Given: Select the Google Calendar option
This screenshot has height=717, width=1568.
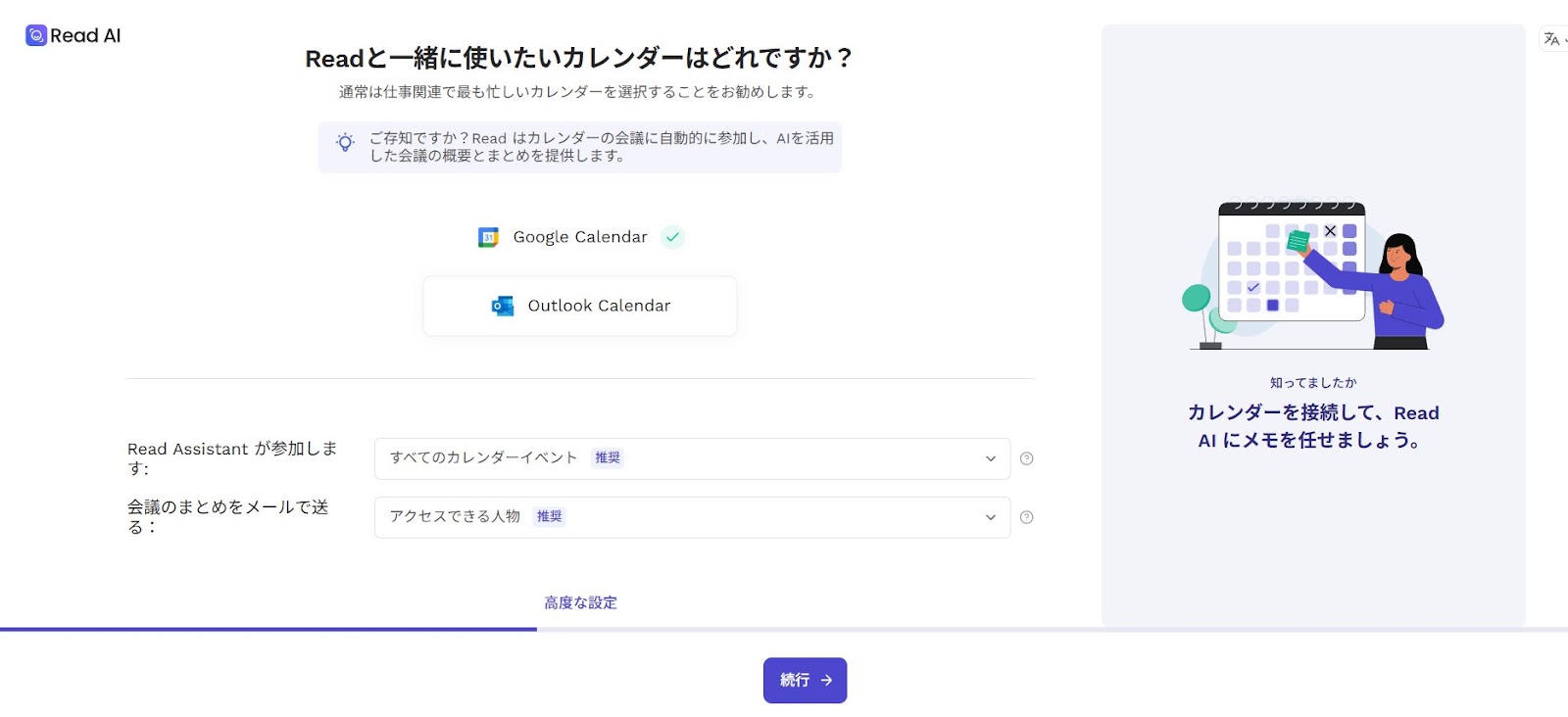Looking at the screenshot, I should [580, 237].
